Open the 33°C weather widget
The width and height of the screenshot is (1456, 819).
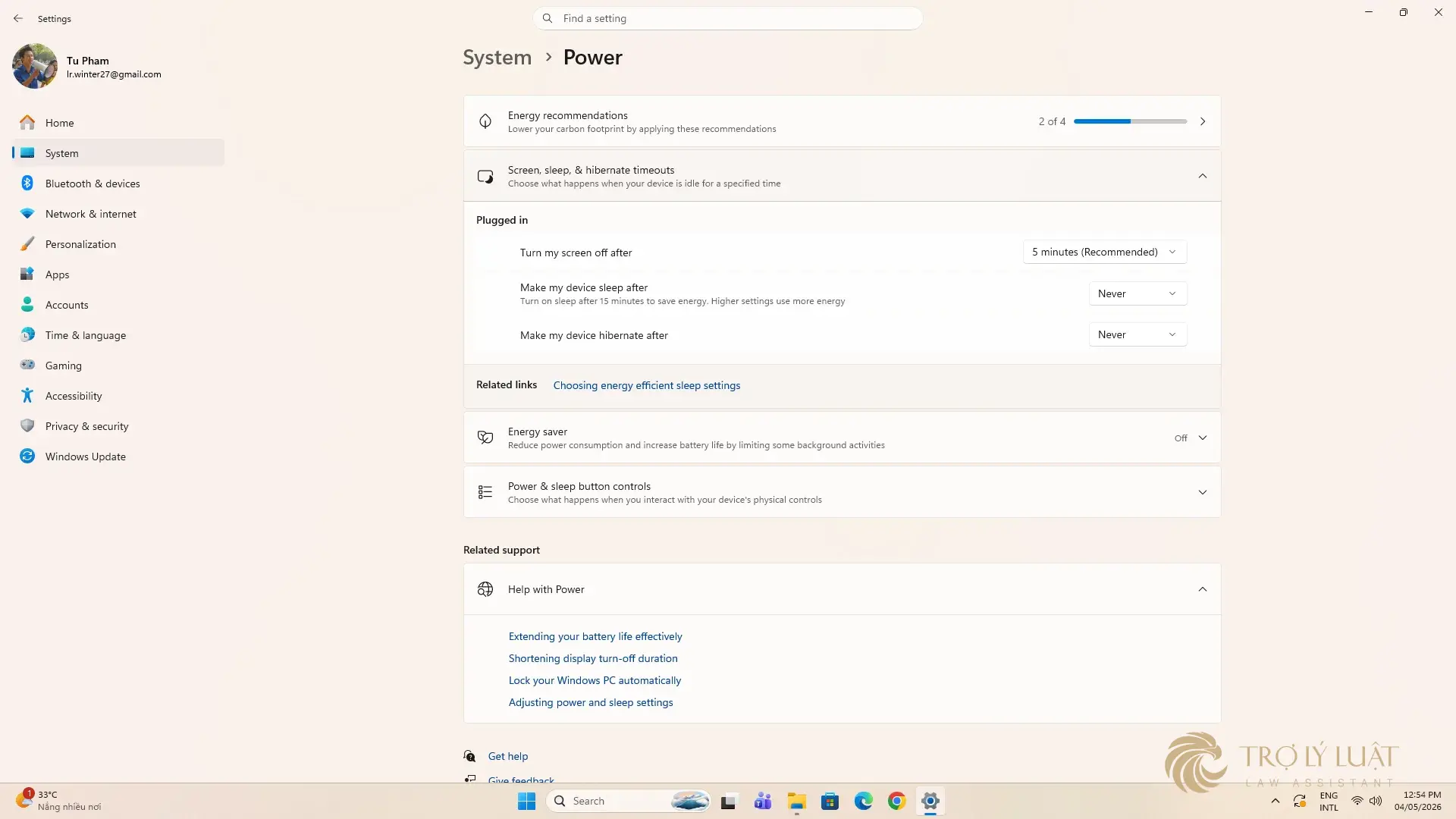(59, 801)
